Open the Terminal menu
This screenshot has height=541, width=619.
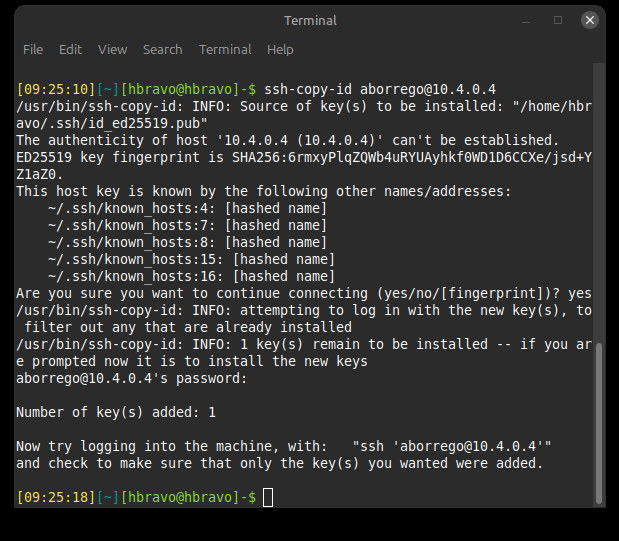tap(225, 49)
